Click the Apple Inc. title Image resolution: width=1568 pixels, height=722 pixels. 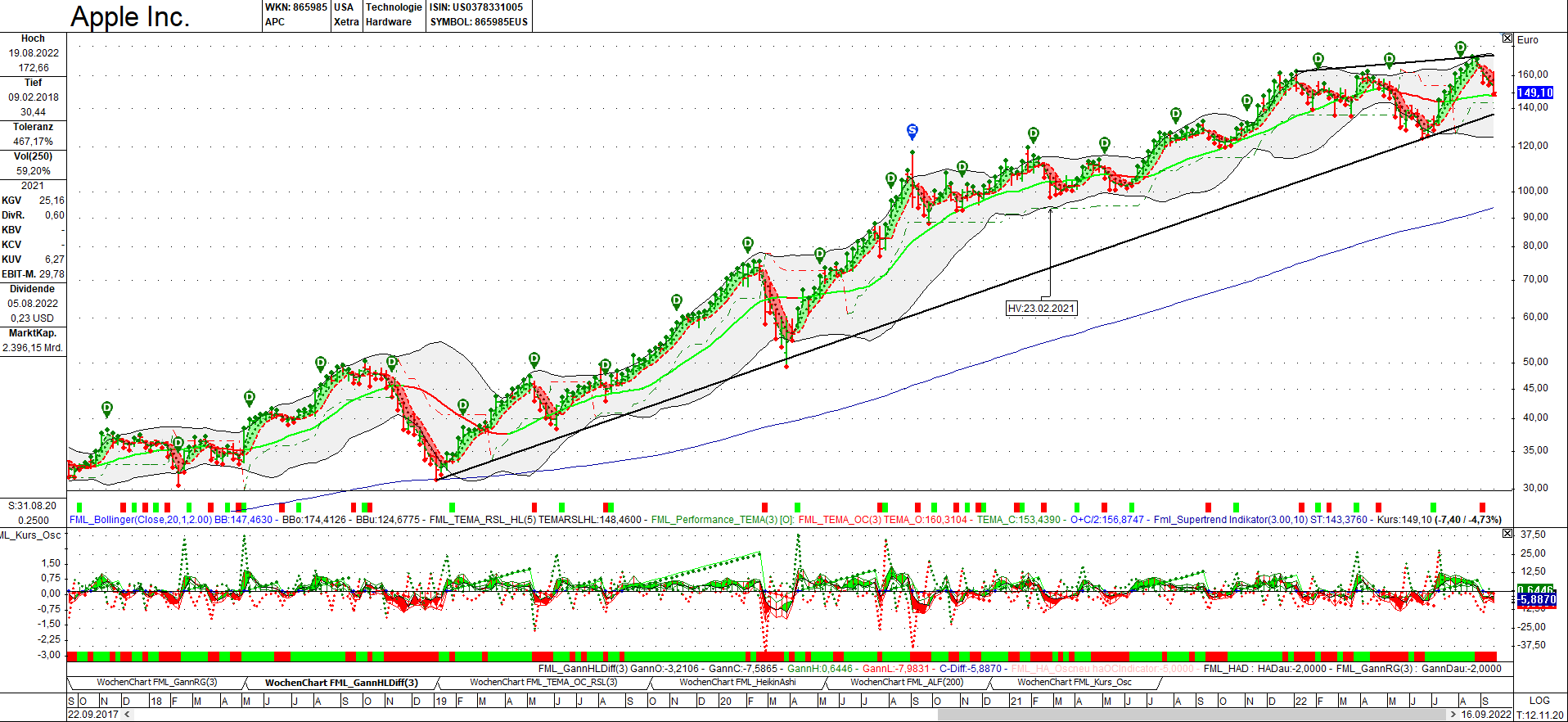click(x=130, y=16)
